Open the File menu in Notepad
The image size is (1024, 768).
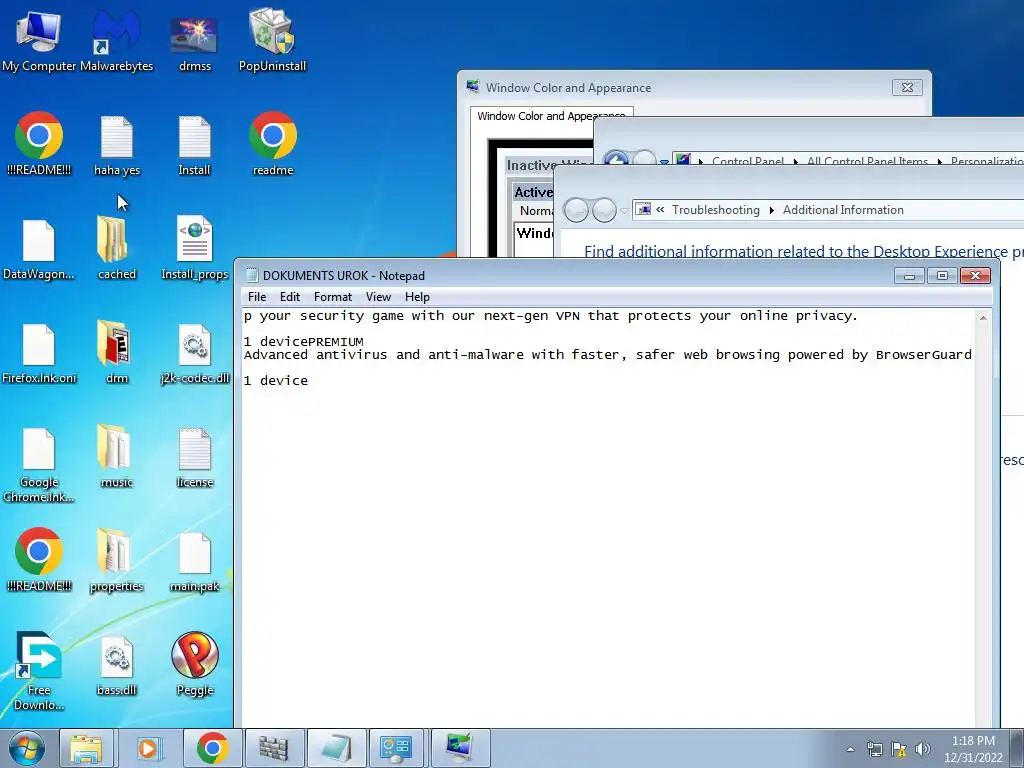257,296
